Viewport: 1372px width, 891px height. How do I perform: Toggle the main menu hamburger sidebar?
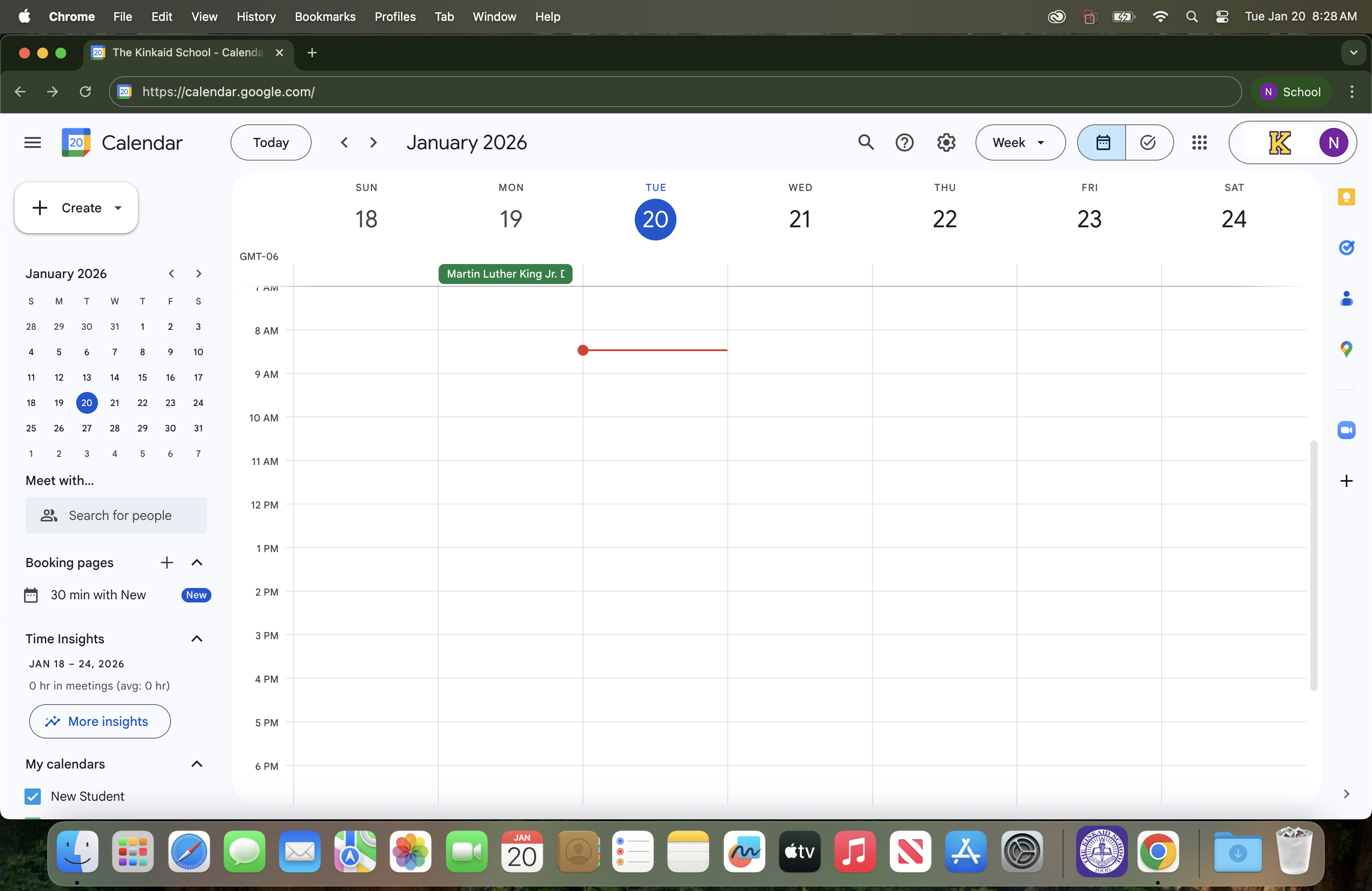pyautogui.click(x=33, y=142)
